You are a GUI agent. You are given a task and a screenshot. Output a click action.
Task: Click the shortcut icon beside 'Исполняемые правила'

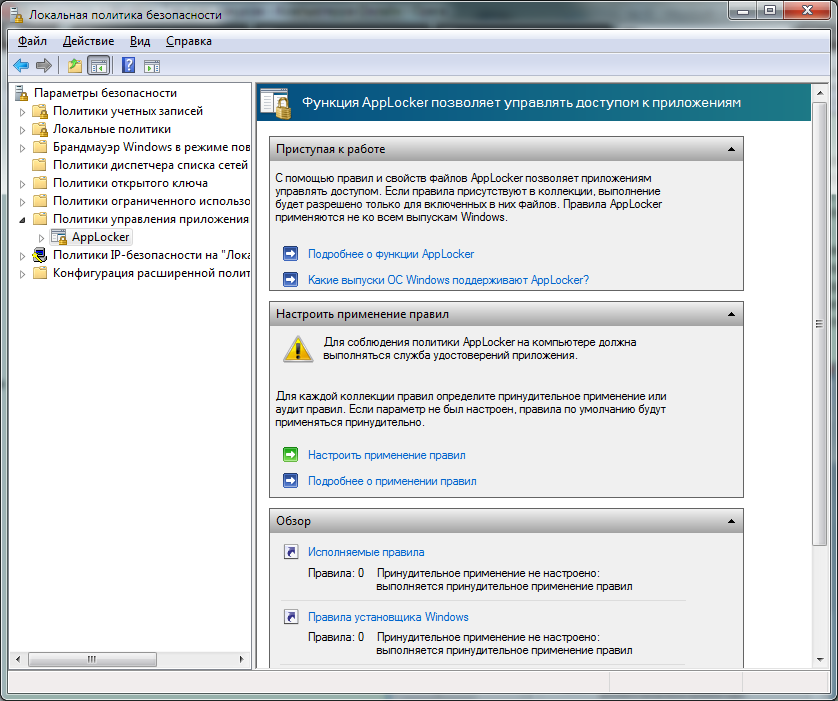pyautogui.click(x=291, y=551)
